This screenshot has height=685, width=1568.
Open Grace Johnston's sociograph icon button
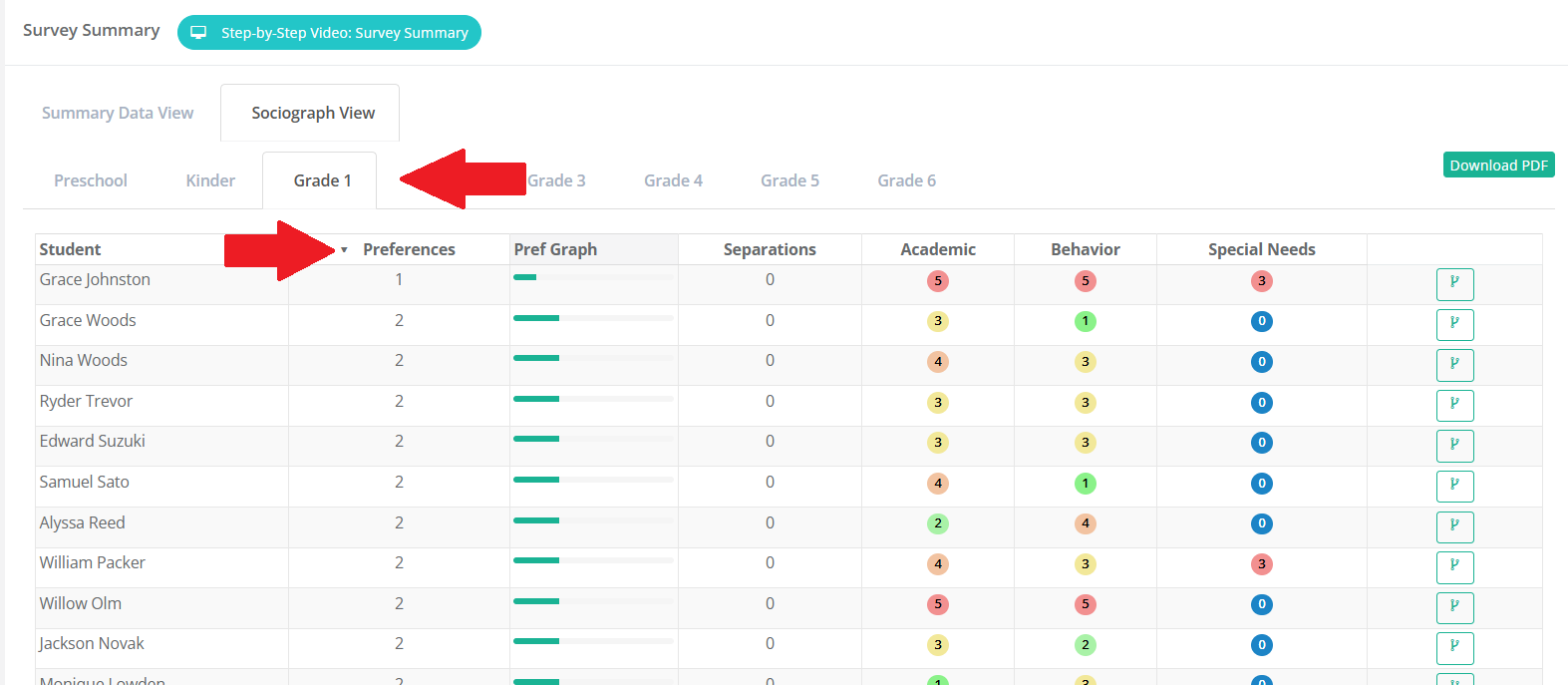coord(1454,284)
